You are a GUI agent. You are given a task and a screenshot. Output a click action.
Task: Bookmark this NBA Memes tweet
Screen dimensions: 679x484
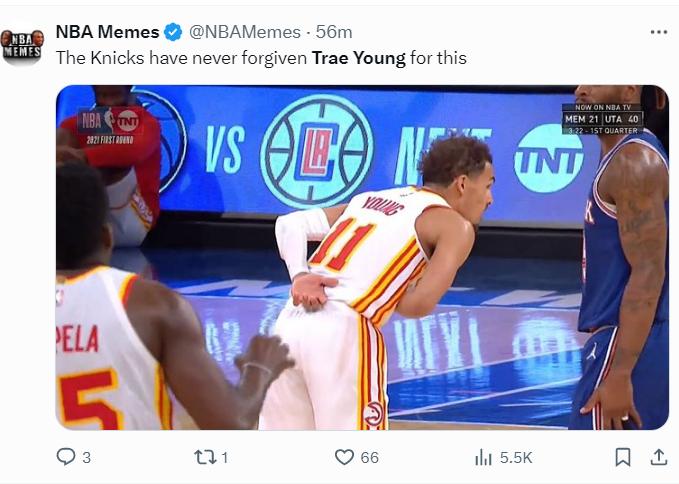622,457
